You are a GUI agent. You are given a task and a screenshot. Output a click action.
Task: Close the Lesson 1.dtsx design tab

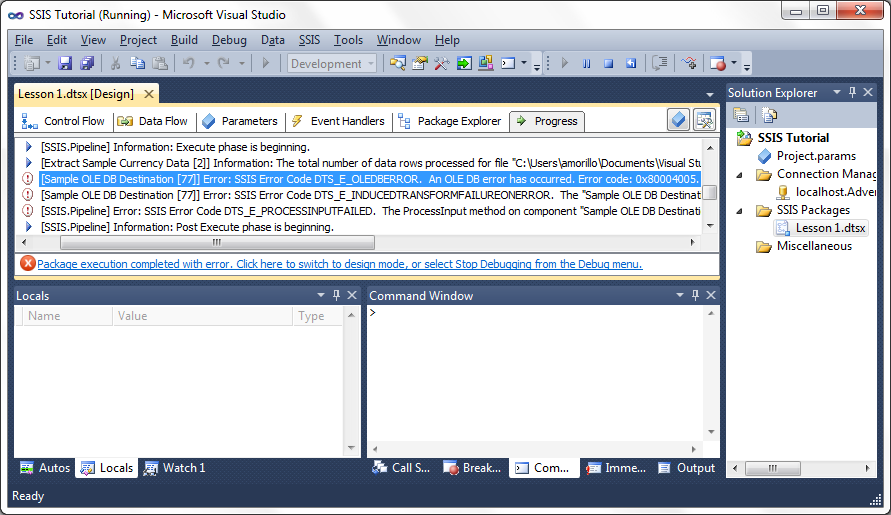[149, 94]
